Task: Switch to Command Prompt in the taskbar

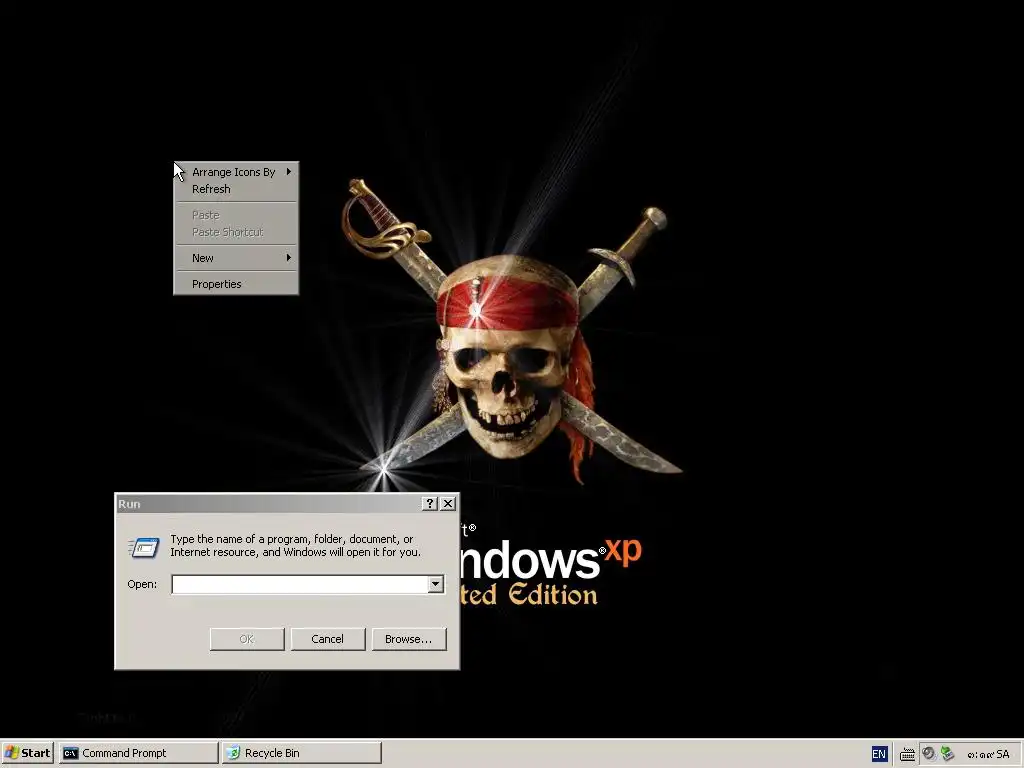Action: tap(138, 753)
